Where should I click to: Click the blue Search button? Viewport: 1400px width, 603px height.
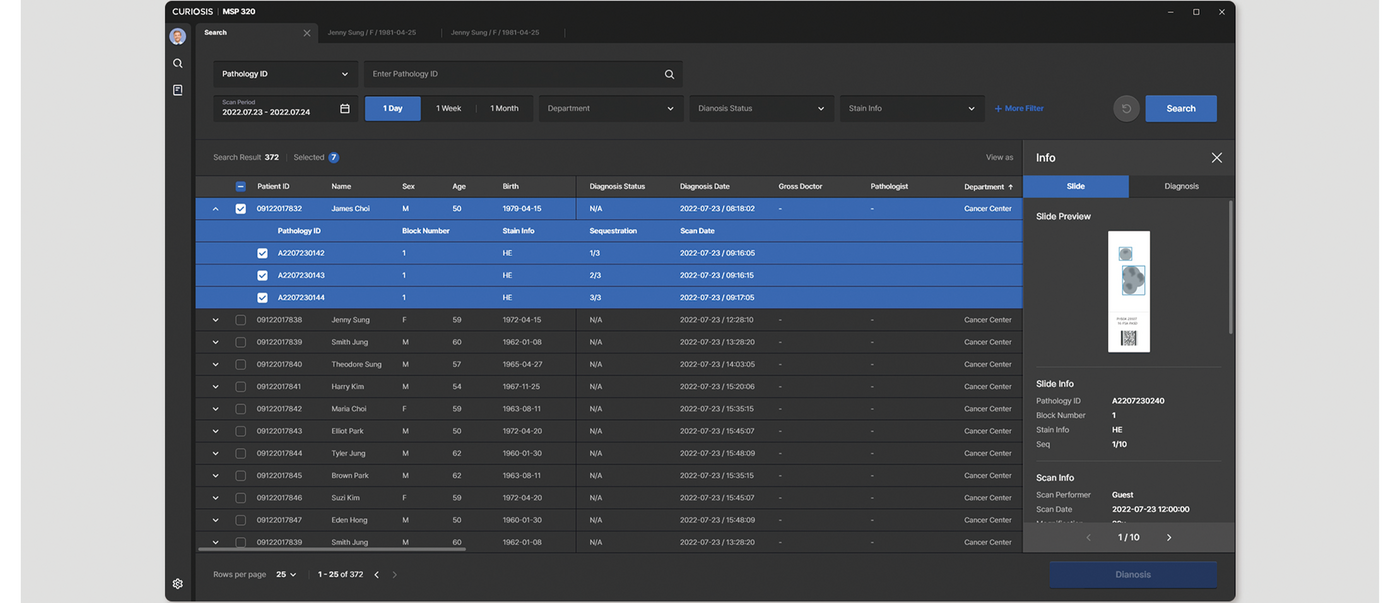[1180, 108]
